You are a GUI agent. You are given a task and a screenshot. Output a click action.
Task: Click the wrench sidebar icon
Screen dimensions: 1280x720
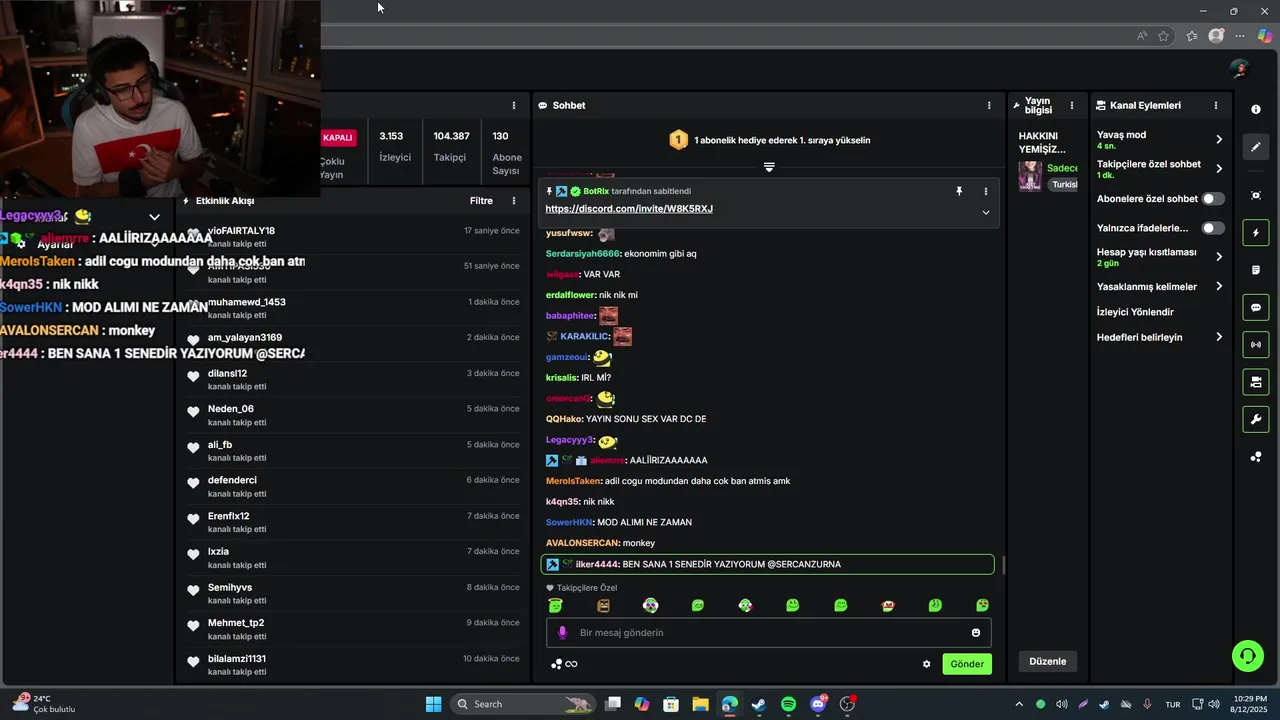pyautogui.click(x=1256, y=419)
